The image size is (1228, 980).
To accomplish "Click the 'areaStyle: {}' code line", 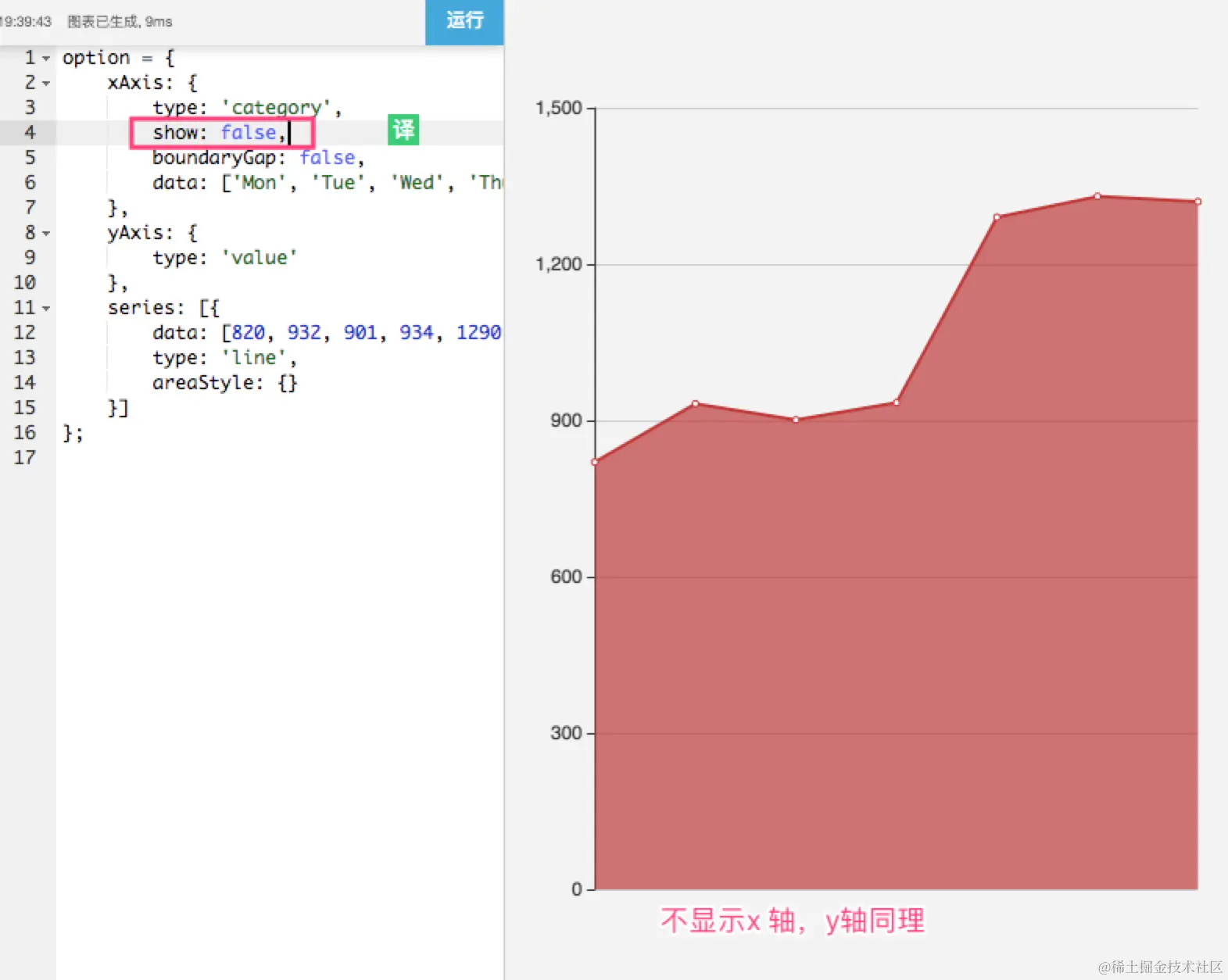I will pos(225,383).
